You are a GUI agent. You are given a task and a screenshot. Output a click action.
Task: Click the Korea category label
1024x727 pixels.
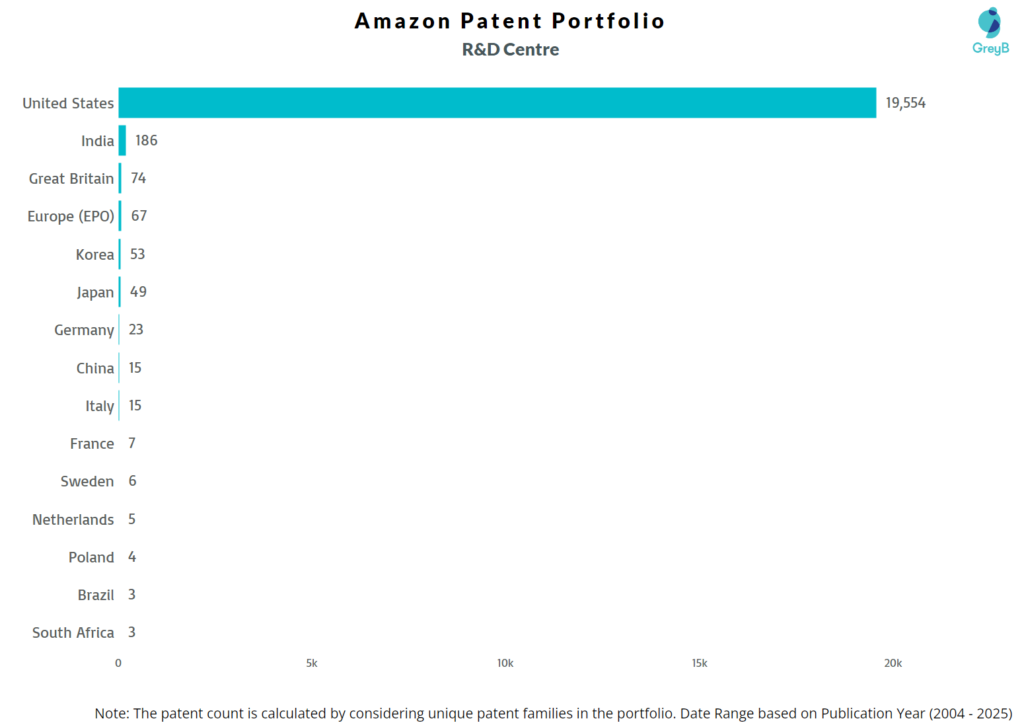coord(95,255)
